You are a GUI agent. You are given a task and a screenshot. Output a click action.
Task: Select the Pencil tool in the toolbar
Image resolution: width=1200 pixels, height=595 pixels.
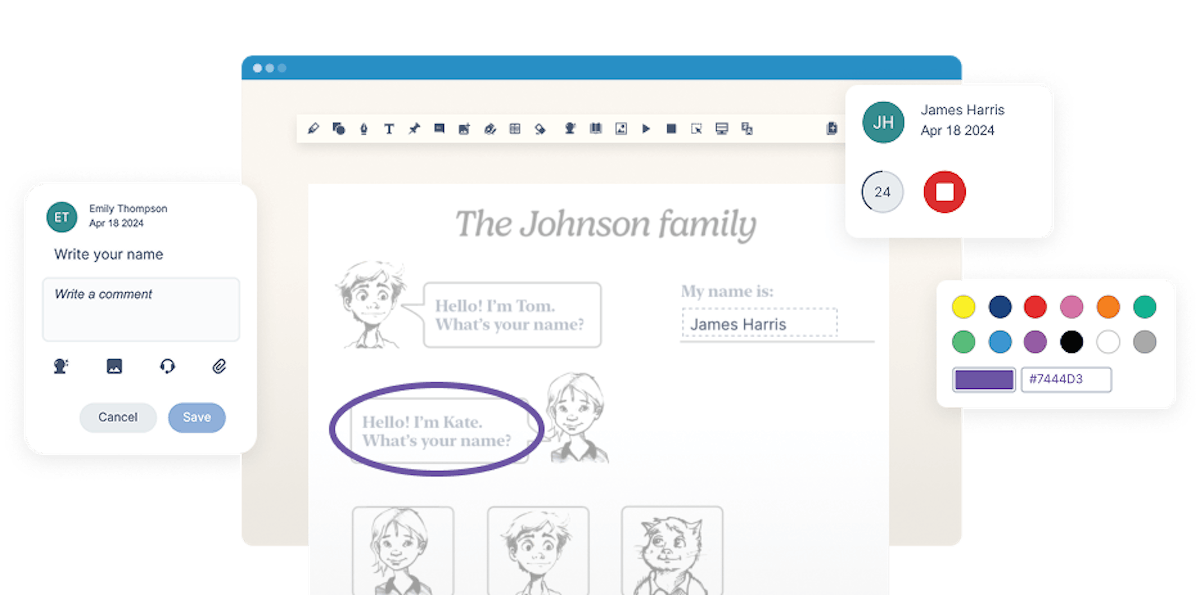(312, 128)
